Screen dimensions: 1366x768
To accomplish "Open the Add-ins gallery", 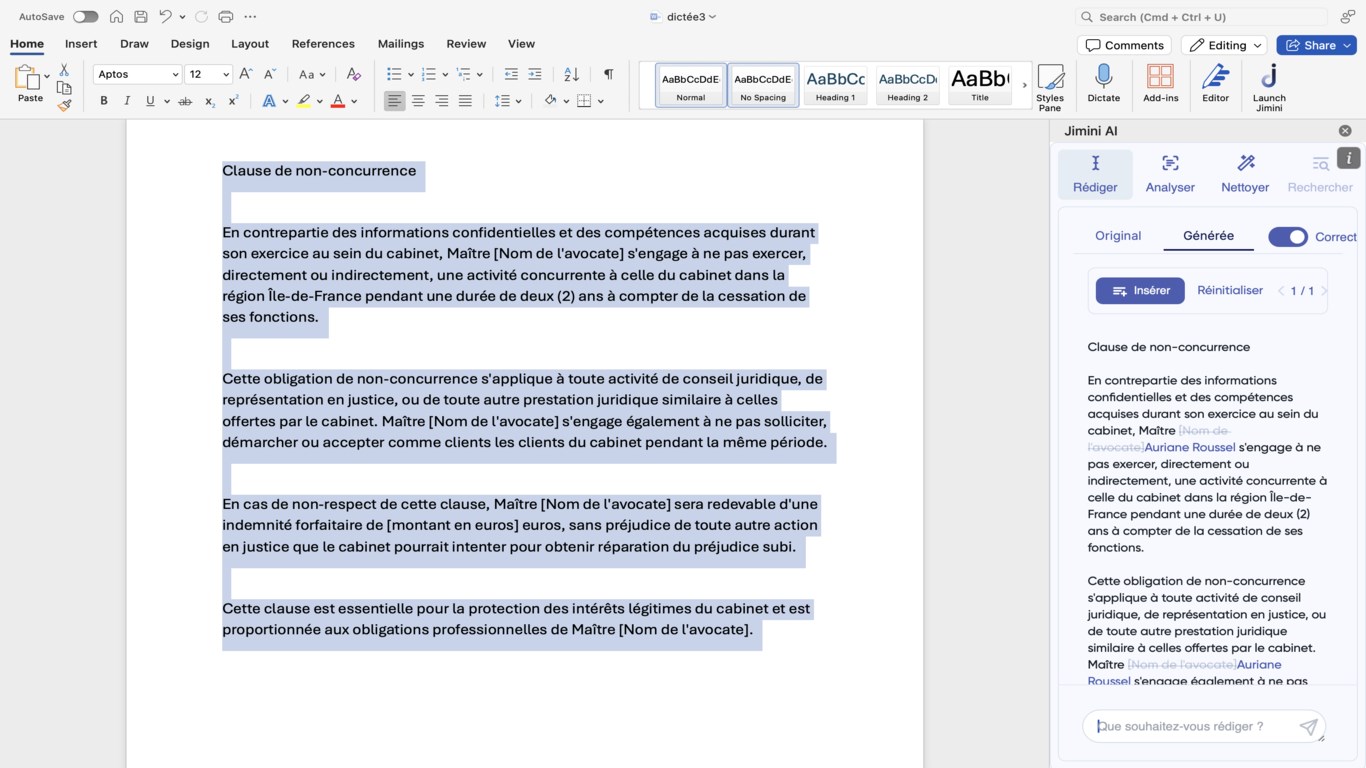I will pyautogui.click(x=1161, y=84).
